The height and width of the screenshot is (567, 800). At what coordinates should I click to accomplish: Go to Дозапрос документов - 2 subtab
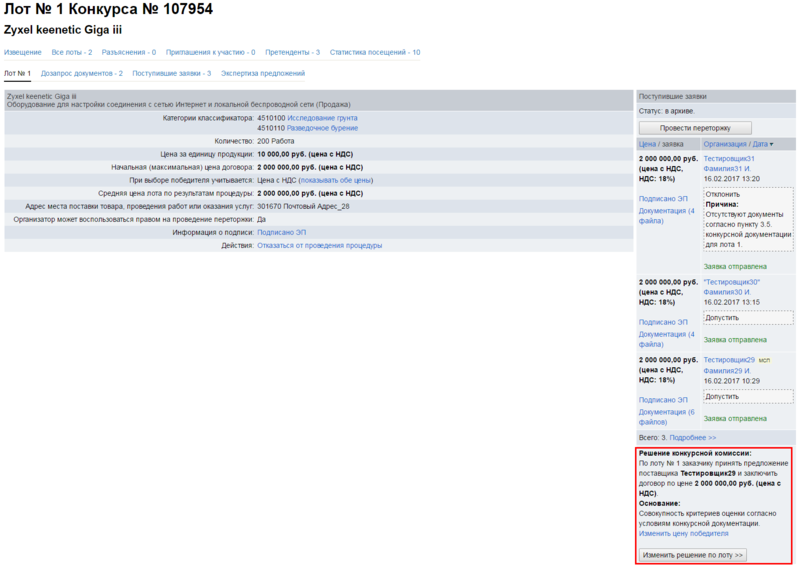point(82,74)
